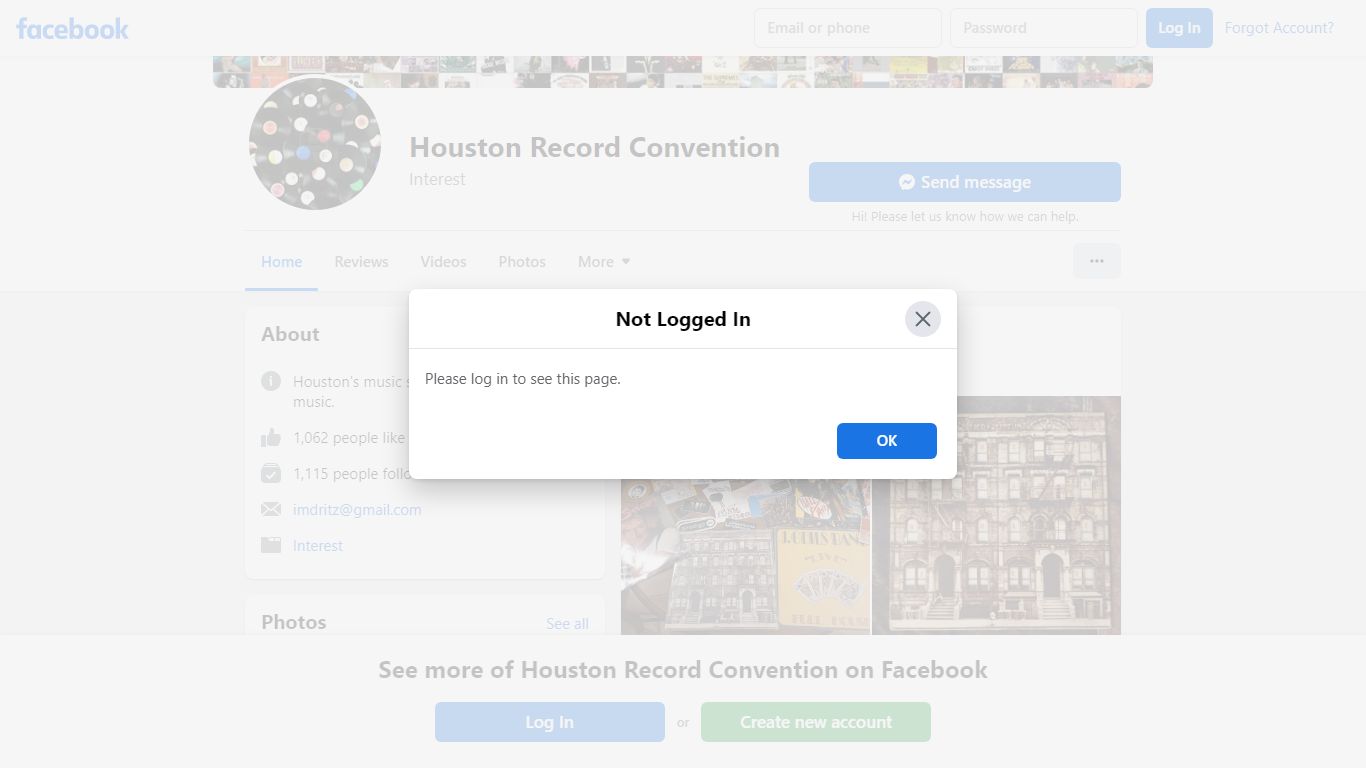The image size is (1366, 768).
Task: Open the three-dots page options button
Action: [1097, 261]
